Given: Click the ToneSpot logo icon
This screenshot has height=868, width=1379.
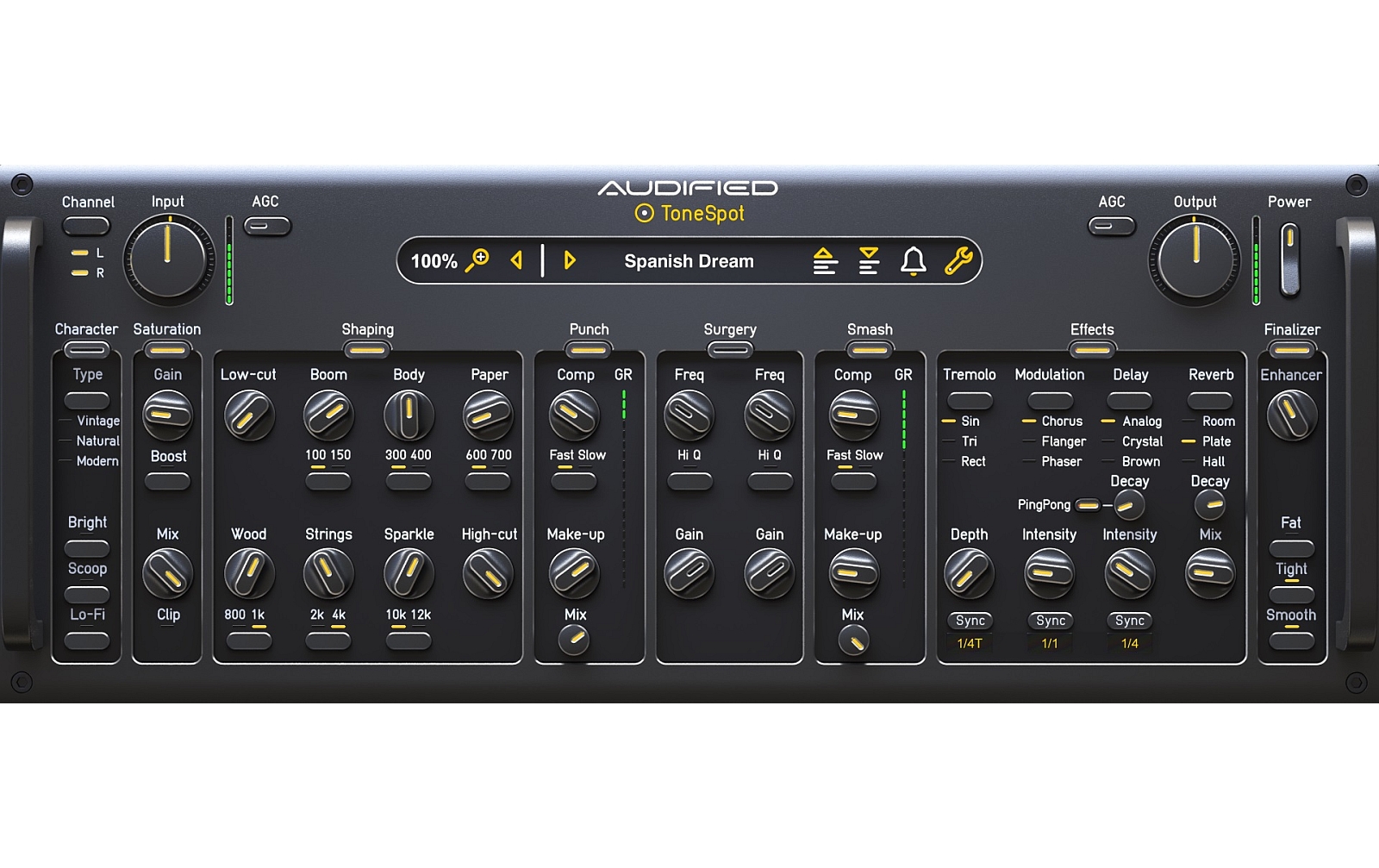Looking at the screenshot, I should coord(644,214).
